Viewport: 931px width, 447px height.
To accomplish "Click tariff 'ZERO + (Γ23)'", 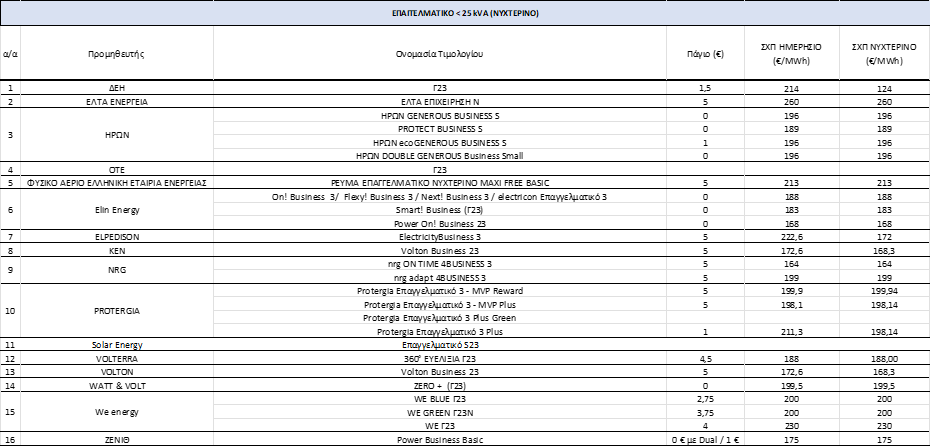I will (x=439, y=386).
